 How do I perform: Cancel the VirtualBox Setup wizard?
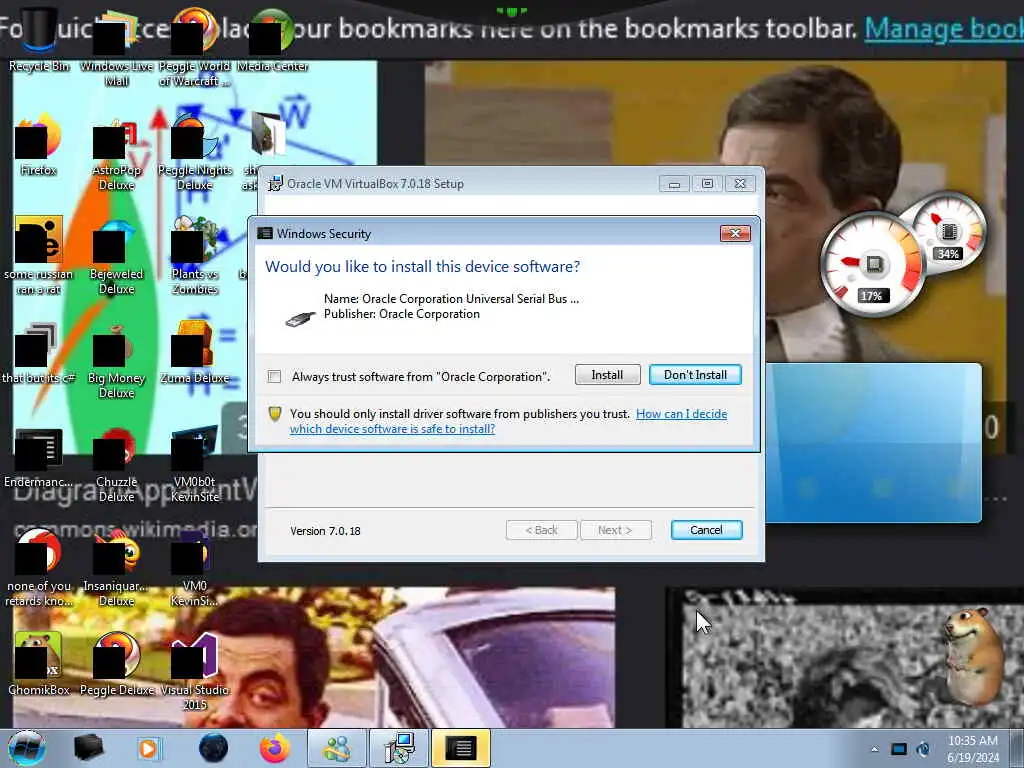point(706,530)
